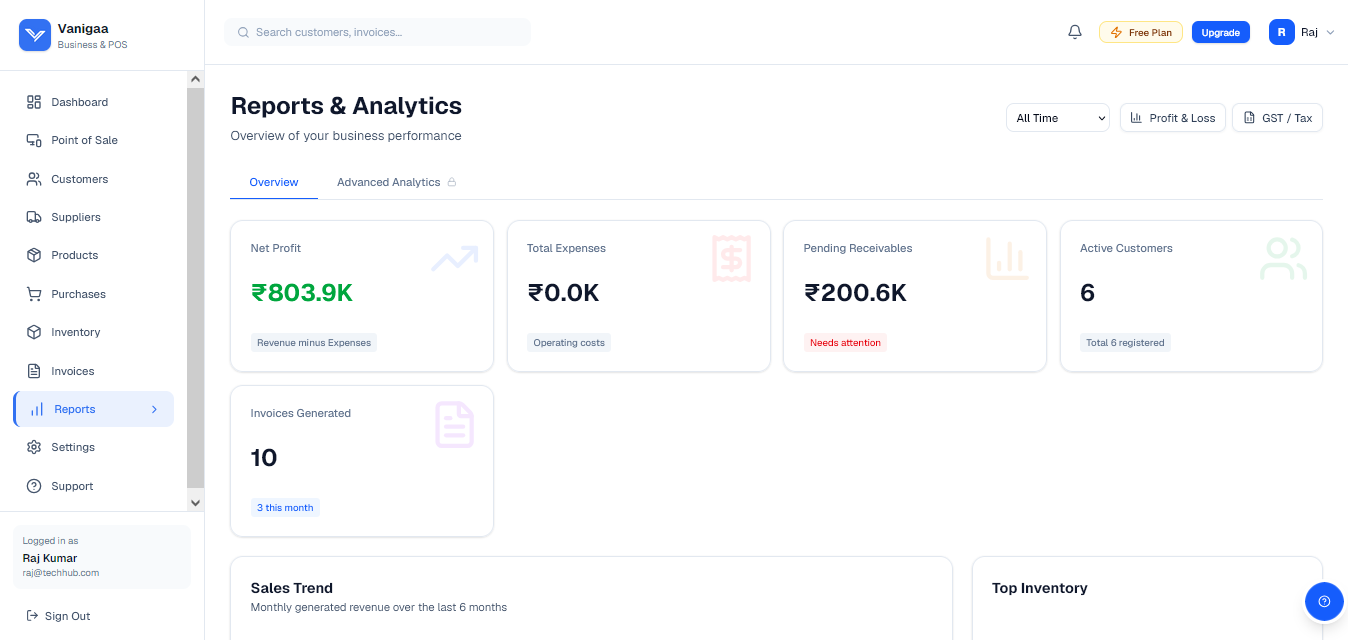1348x640 pixels.
Task: Open Purchases cart icon in sidebar
Action: pyautogui.click(x=34, y=294)
